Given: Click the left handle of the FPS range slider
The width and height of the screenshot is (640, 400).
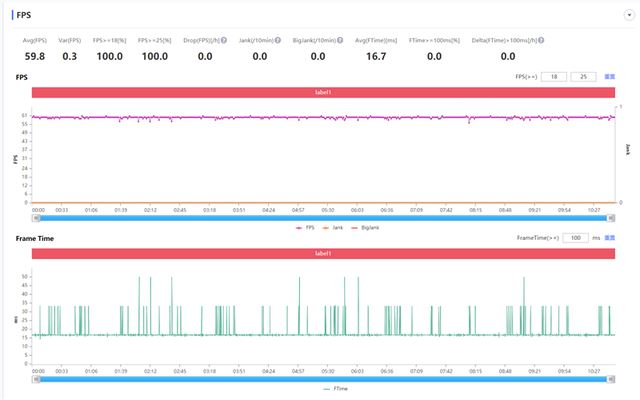Looking at the screenshot, I should (33, 217).
